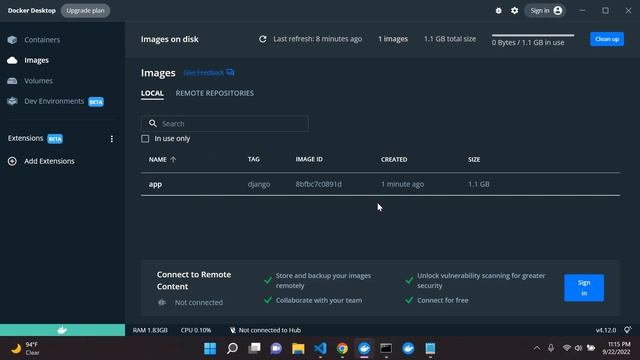640x360 pixels.
Task: Click the Upgrade plan button
Action: (85, 11)
